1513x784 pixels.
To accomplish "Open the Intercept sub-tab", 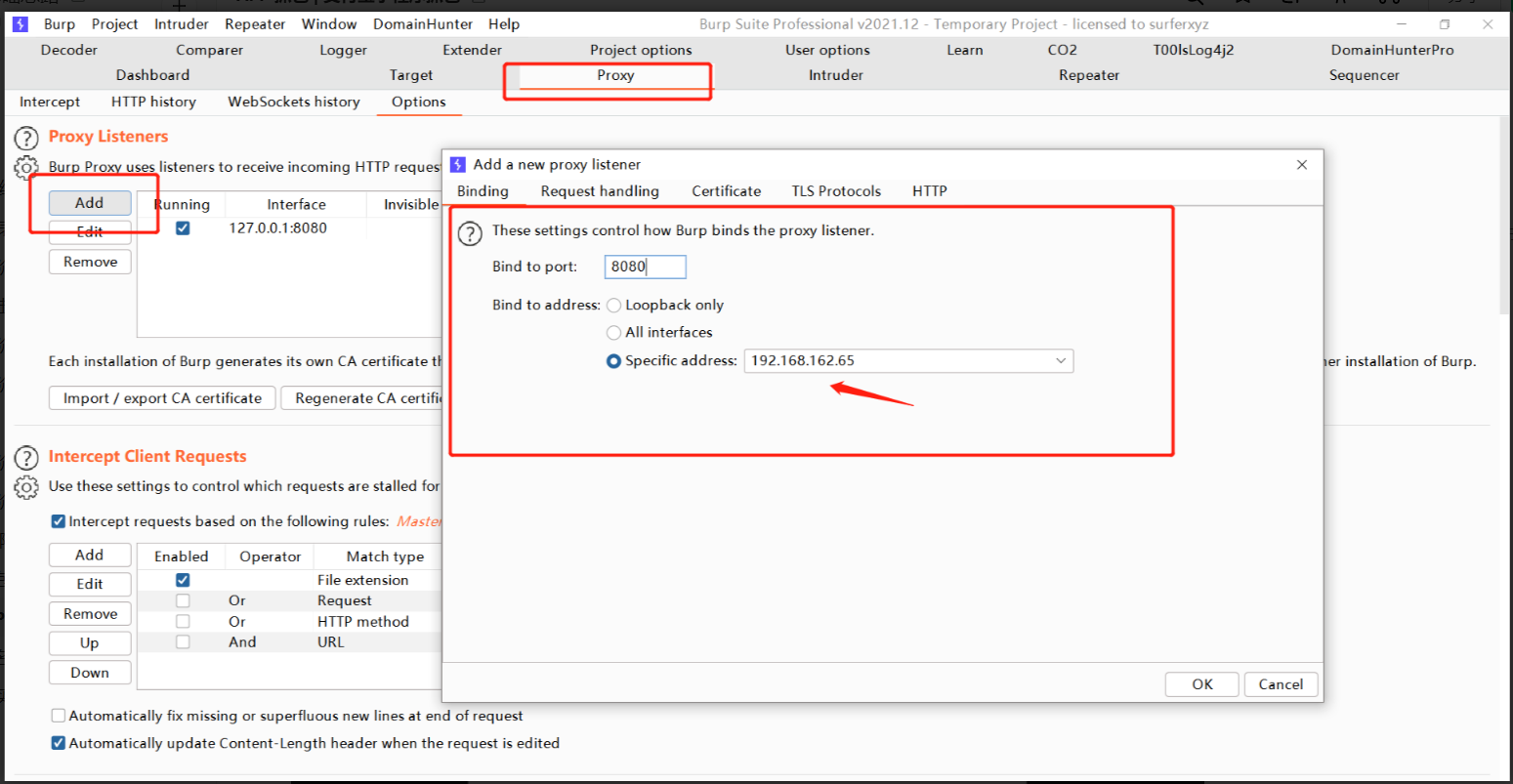I will (50, 102).
